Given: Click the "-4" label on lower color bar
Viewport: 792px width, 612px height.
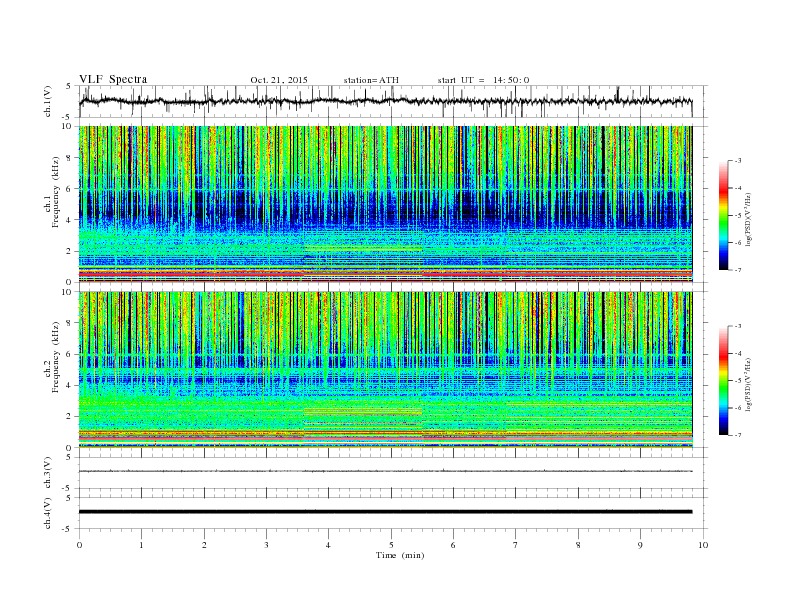Looking at the screenshot, I should click(x=737, y=353).
